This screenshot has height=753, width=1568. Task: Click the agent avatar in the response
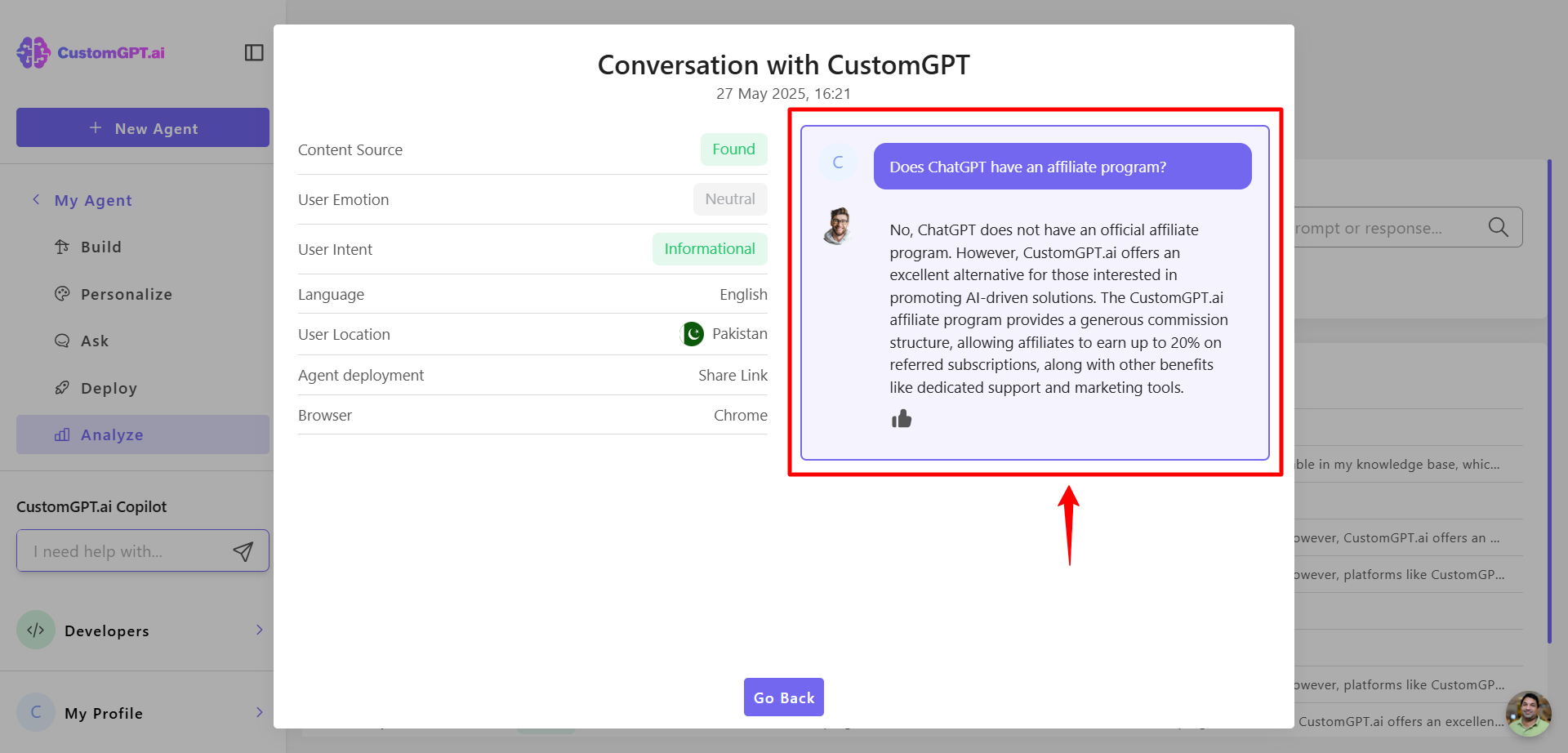tap(838, 226)
